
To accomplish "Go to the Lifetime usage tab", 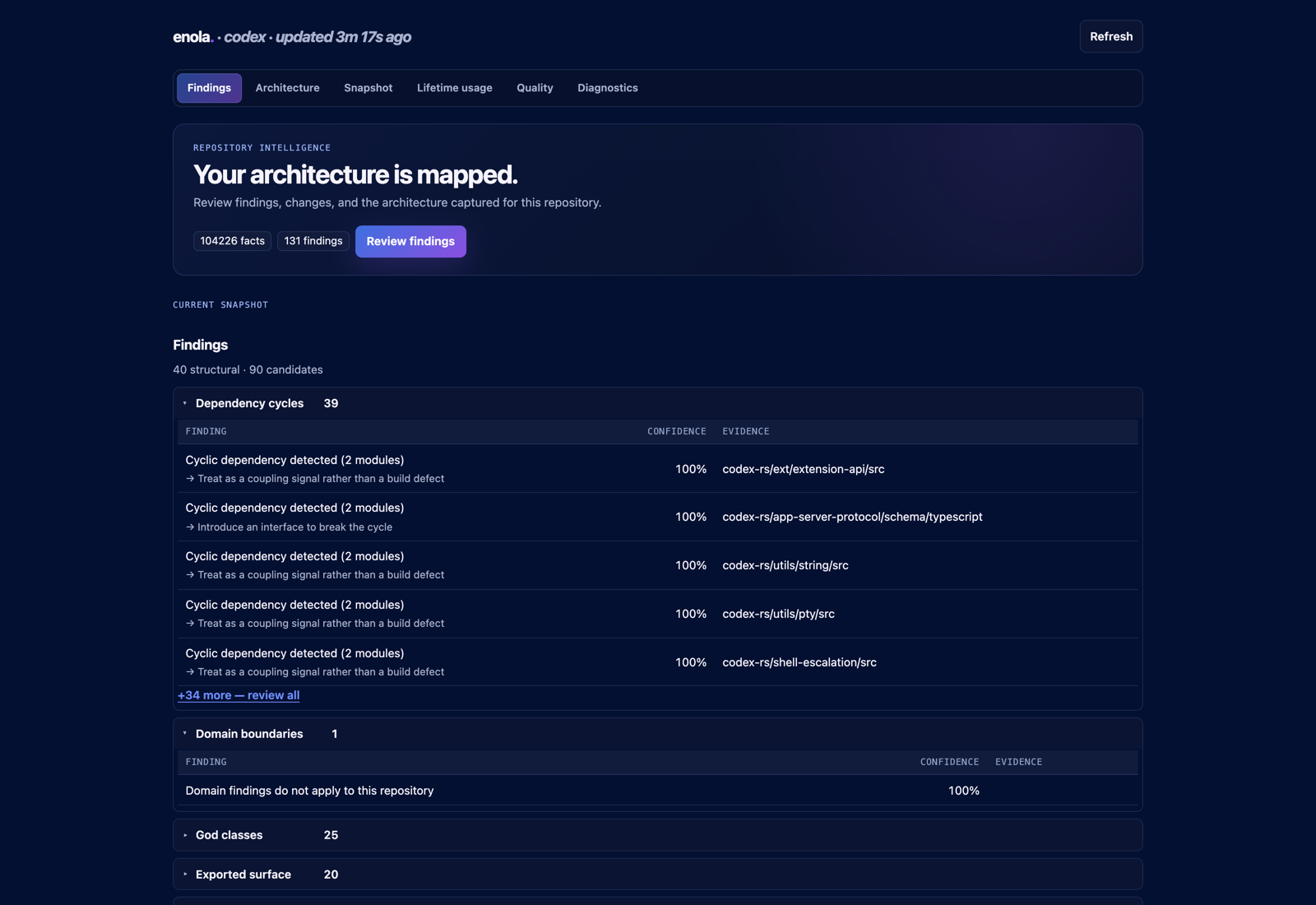I will (x=454, y=88).
